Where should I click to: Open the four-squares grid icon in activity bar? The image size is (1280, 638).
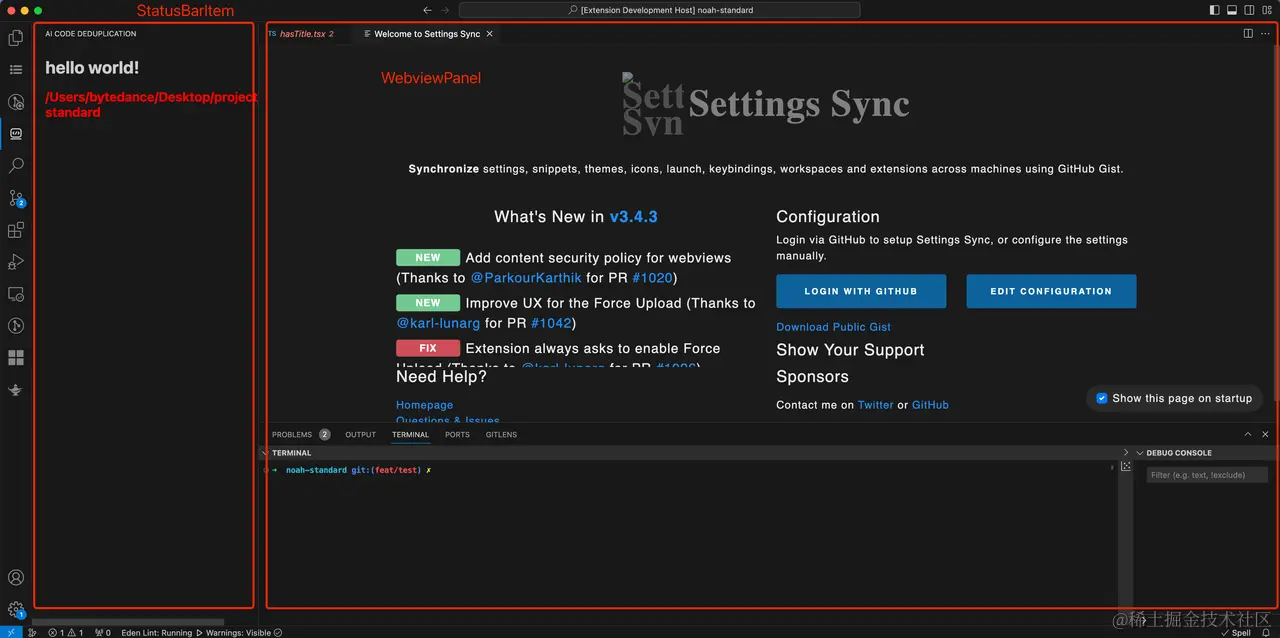pos(15,358)
